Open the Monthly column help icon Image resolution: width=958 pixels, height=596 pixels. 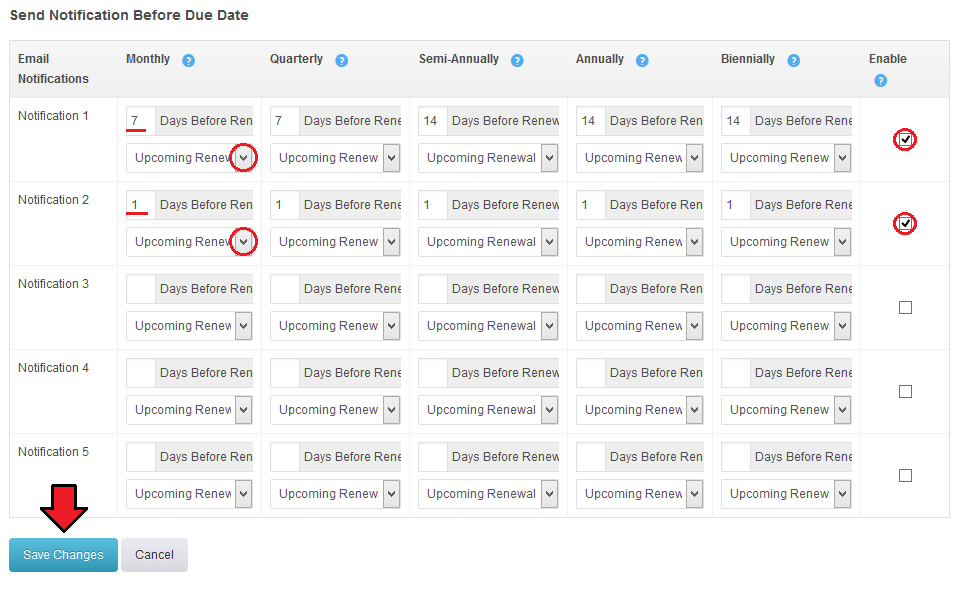[189, 61]
